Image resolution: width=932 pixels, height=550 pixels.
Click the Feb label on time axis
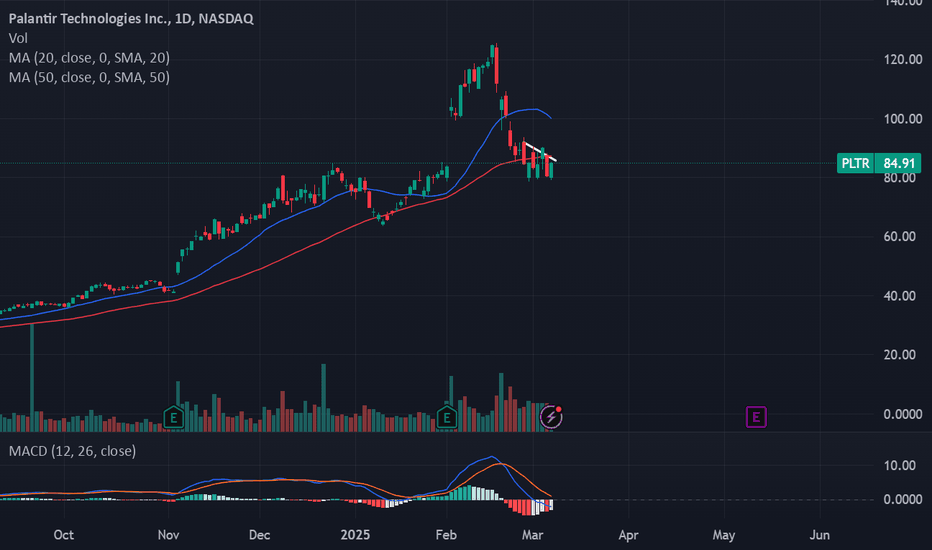point(446,535)
